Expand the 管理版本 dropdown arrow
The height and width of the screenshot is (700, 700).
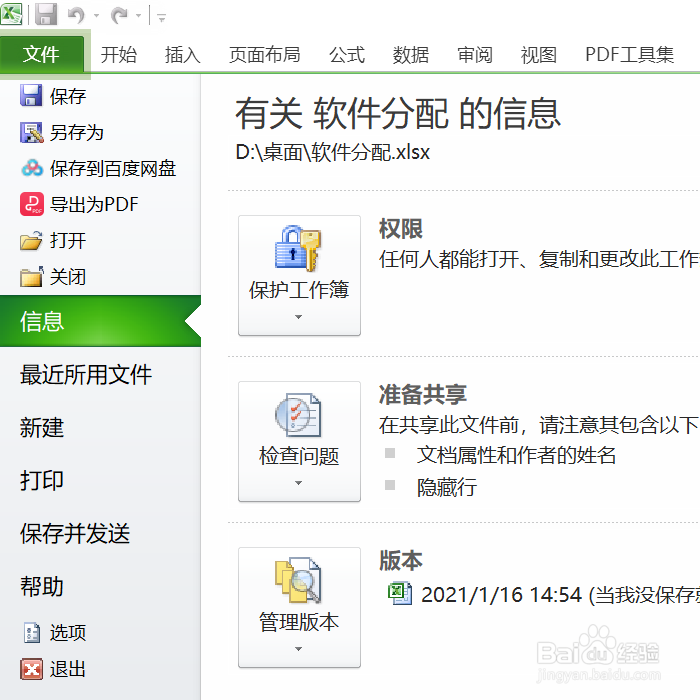coord(299,649)
